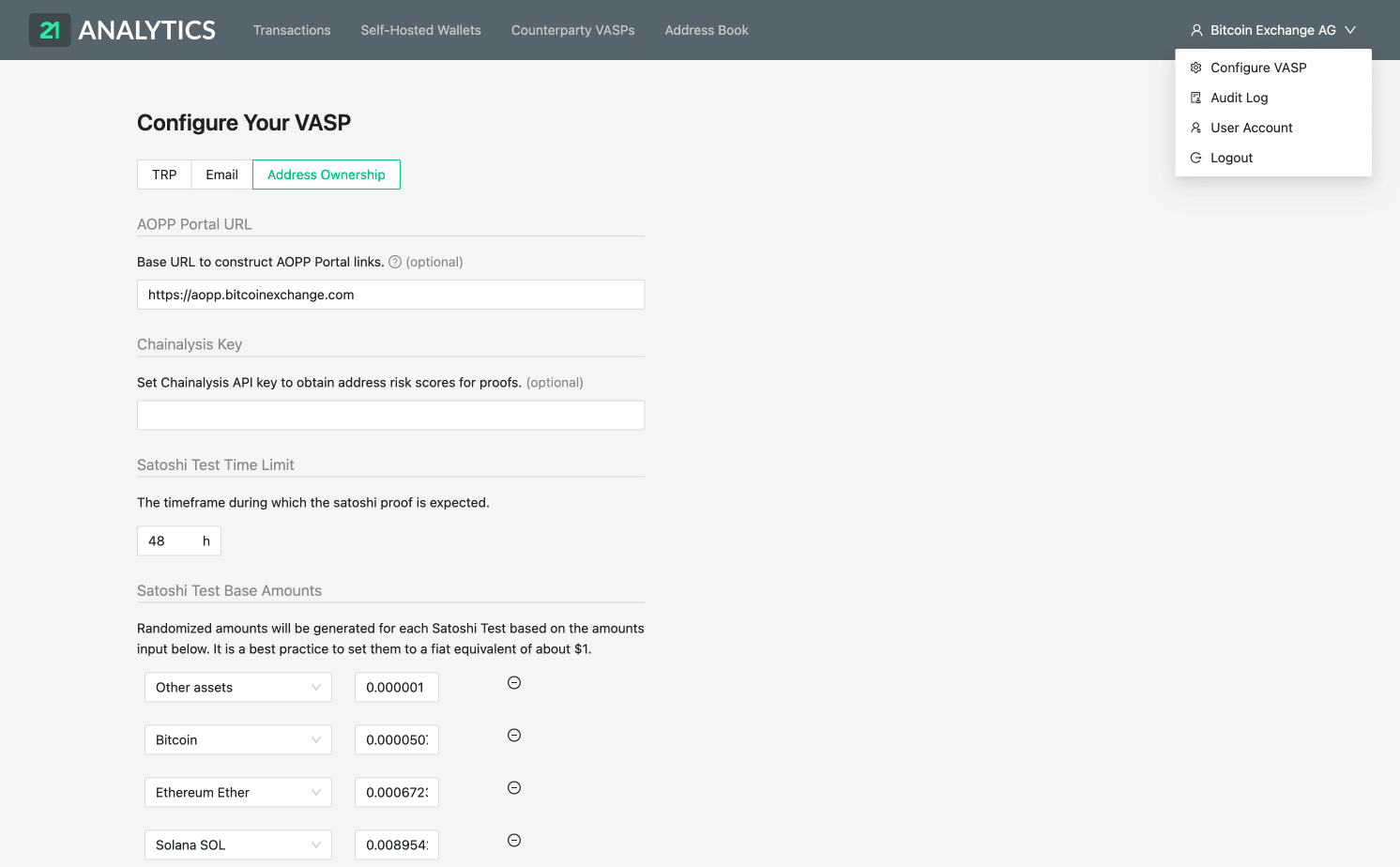Open the Transactions page
The image size is (1400, 867).
292,29
